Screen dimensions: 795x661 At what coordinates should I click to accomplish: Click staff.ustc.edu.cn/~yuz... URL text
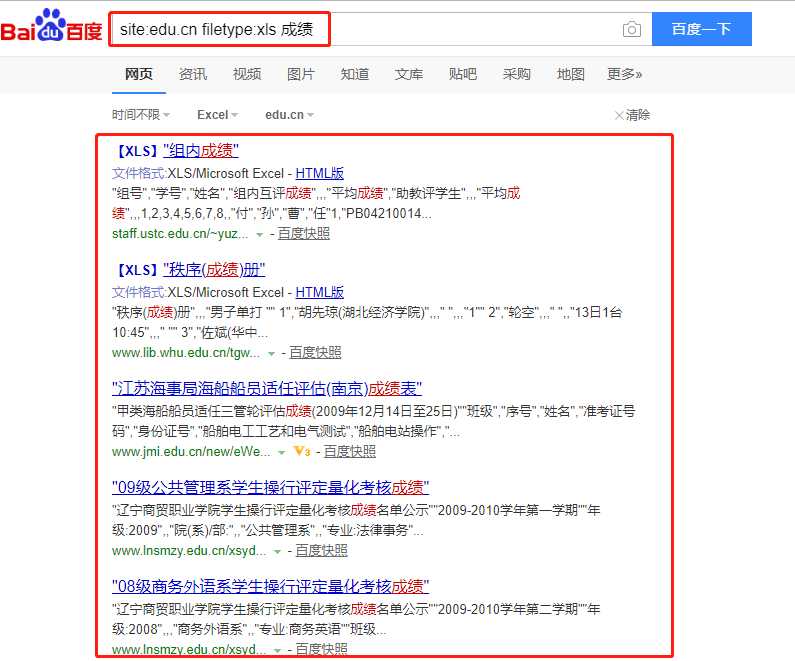click(180, 234)
